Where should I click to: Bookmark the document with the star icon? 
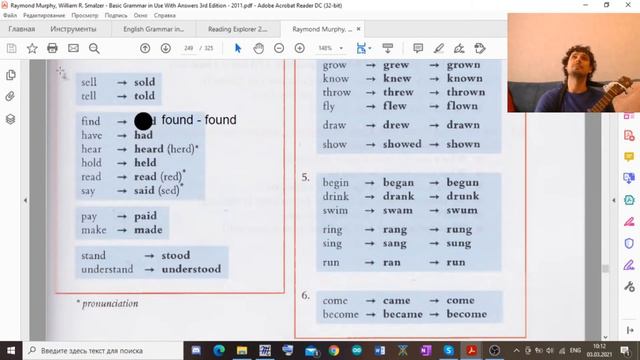click(32, 48)
